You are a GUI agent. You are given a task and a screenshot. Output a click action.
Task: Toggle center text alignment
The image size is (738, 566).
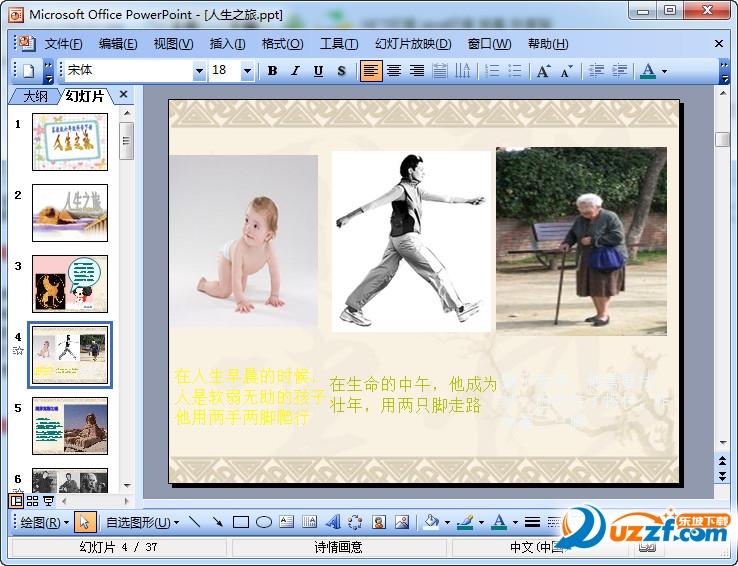click(394, 71)
